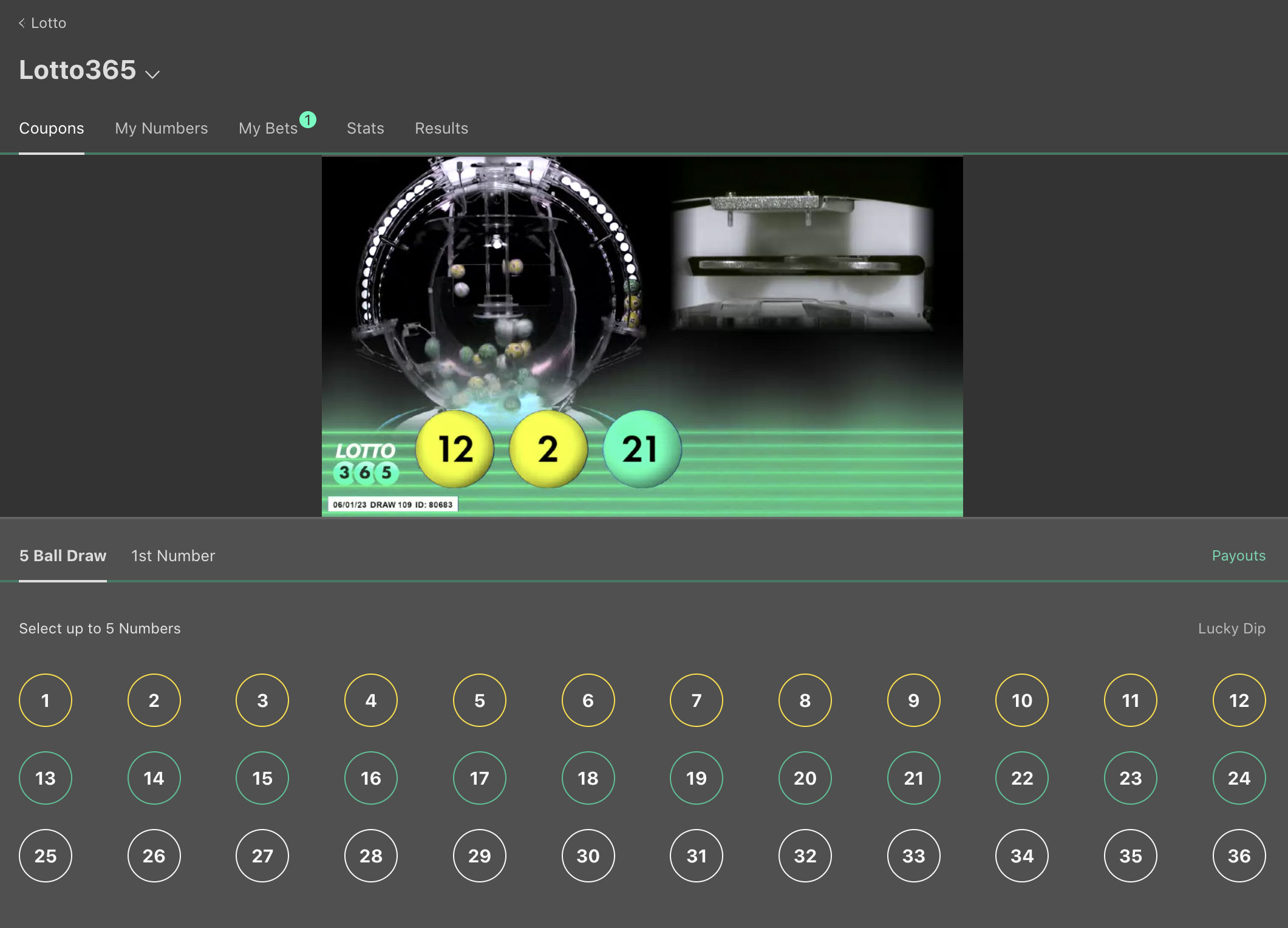Pick green ball number 24
Screen dimensions: 1288x928
(1239, 778)
